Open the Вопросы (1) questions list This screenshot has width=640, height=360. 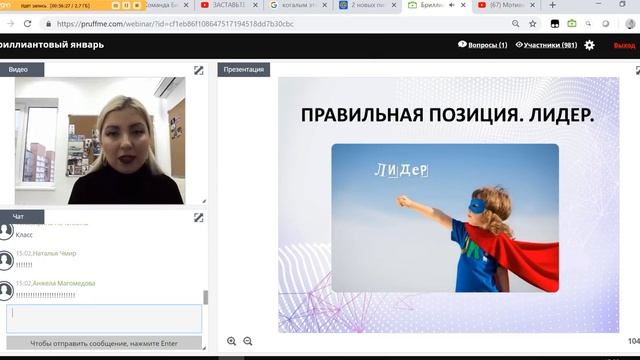[482, 45]
